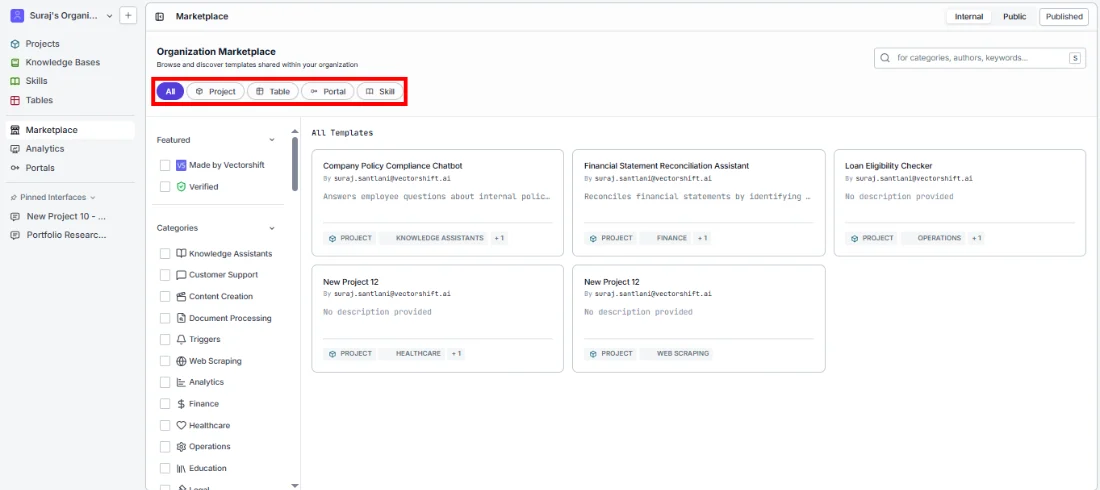Select the Skill filter pill
1100x490 pixels.
click(380, 91)
